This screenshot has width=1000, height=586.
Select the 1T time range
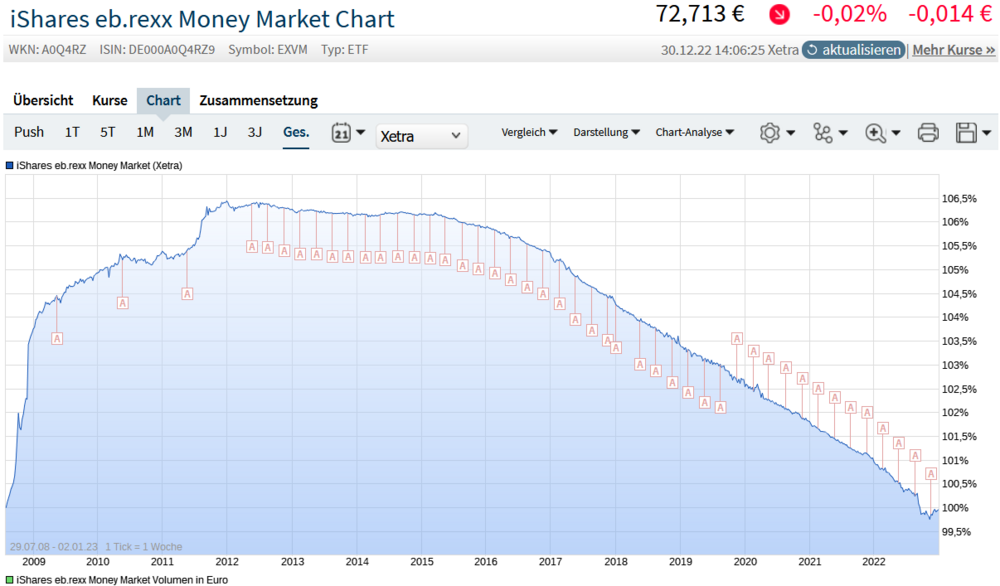click(72, 132)
